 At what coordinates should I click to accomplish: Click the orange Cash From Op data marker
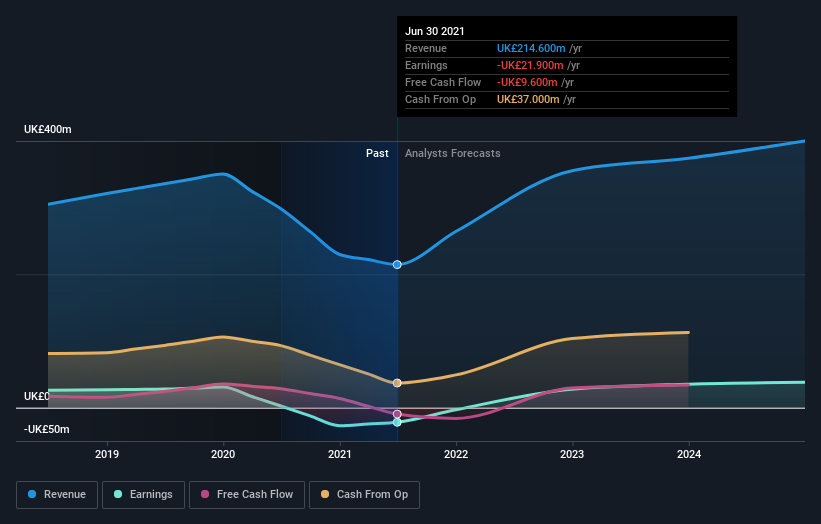[397, 383]
